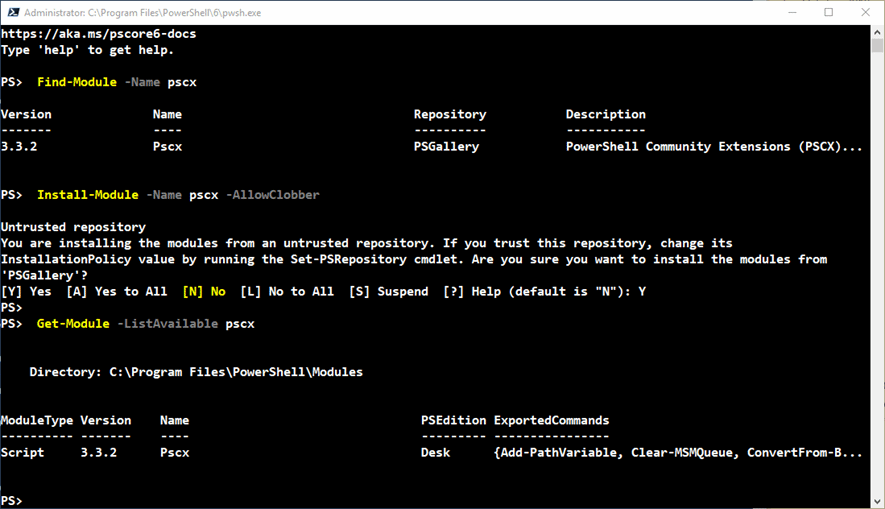Click the scrollbar down arrow
The height and width of the screenshot is (509, 885).
pyautogui.click(x=877, y=501)
